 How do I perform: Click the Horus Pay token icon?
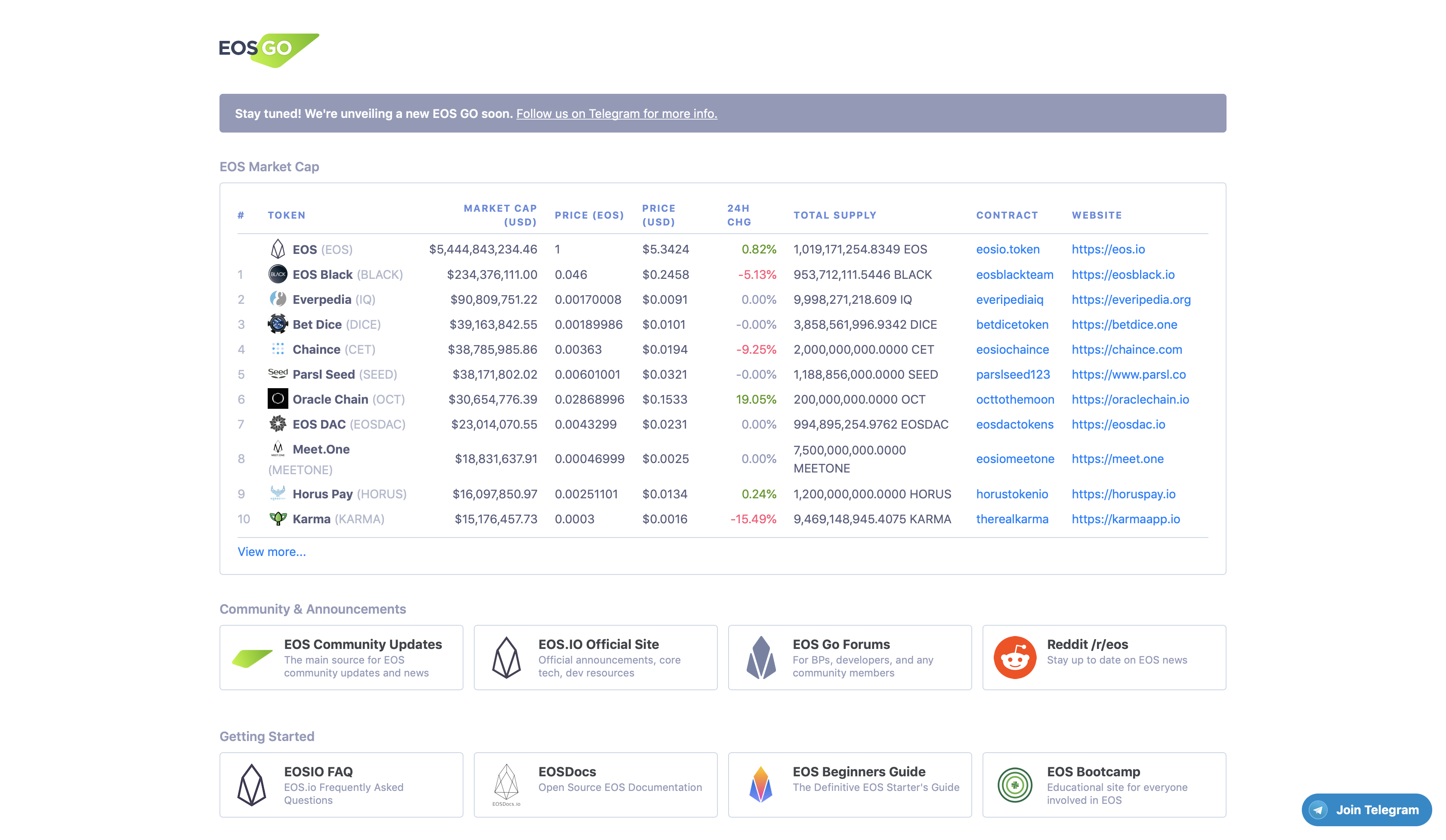278,493
